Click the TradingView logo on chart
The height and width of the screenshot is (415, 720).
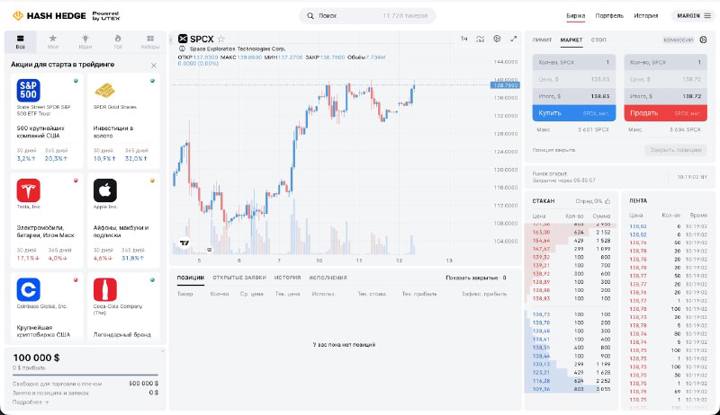point(185,243)
